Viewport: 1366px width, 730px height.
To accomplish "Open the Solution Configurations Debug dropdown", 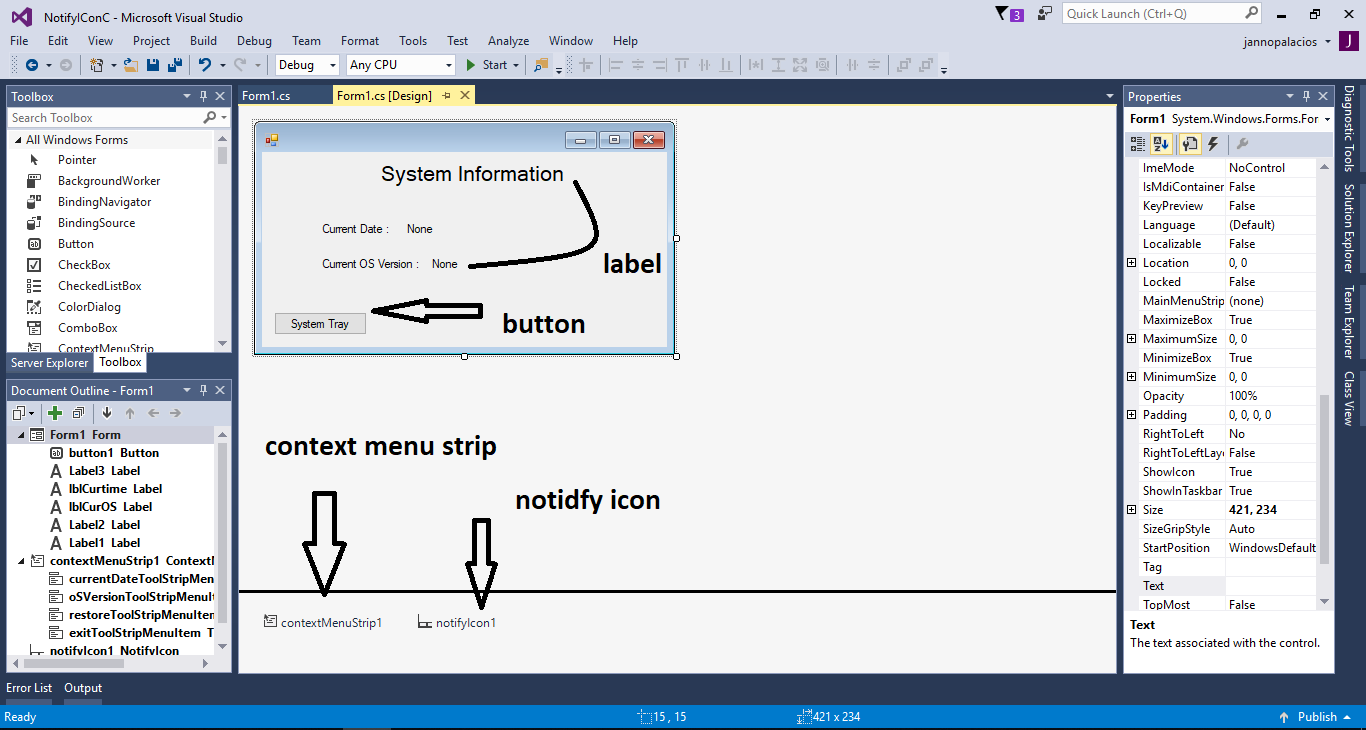I will 308,65.
